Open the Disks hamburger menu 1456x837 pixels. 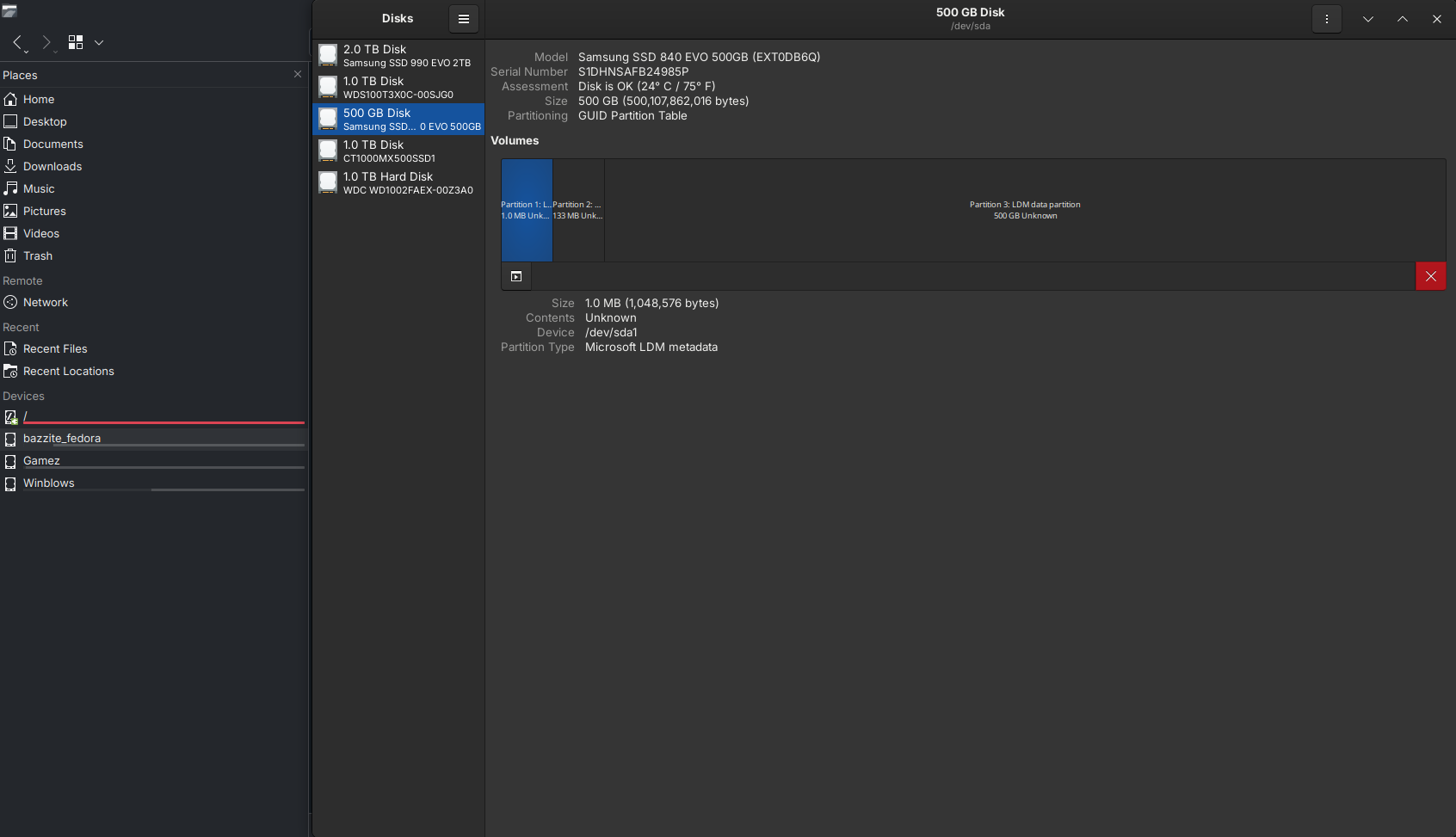pyautogui.click(x=463, y=18)
